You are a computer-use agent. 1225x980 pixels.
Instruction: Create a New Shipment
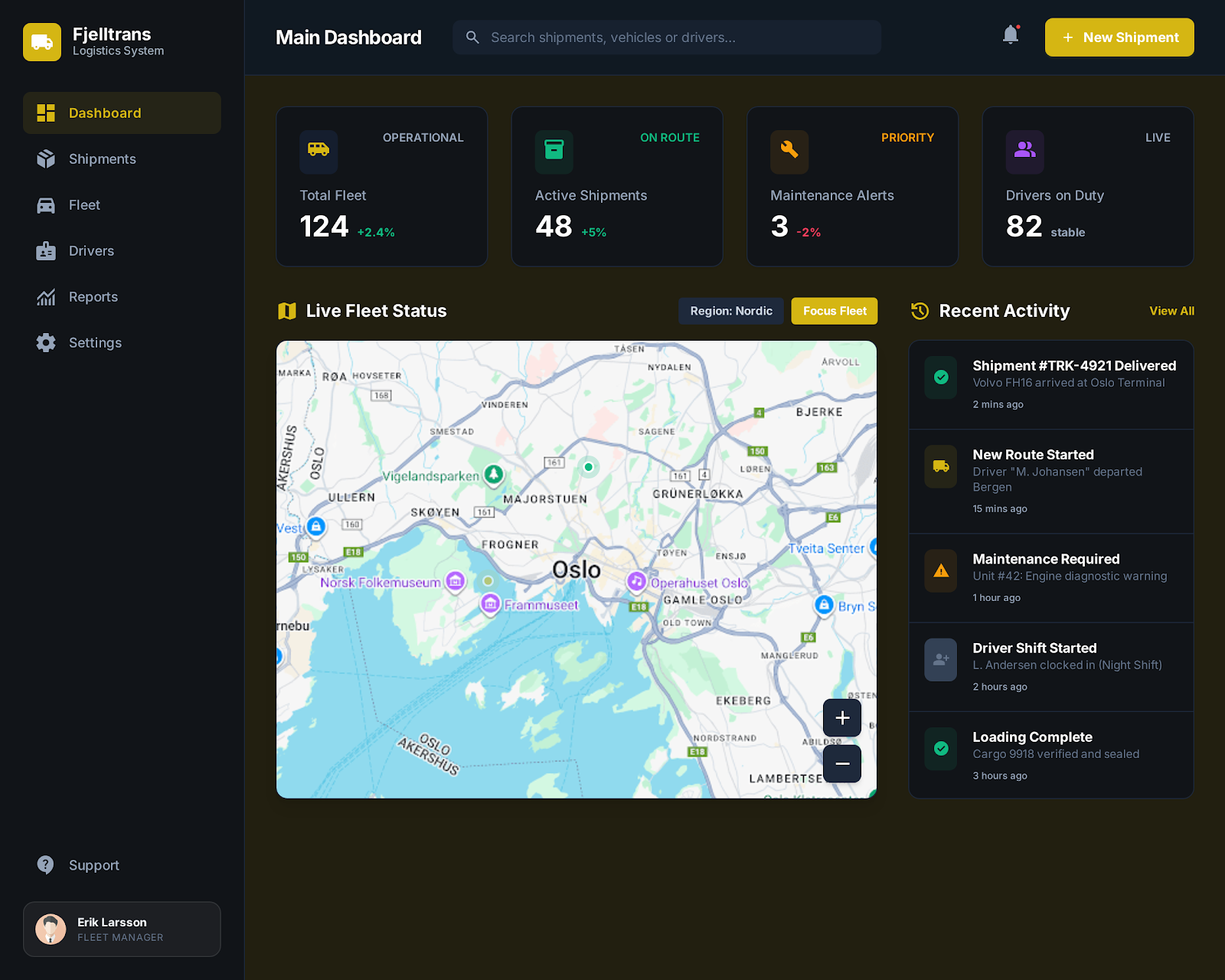click(1119, 37)
